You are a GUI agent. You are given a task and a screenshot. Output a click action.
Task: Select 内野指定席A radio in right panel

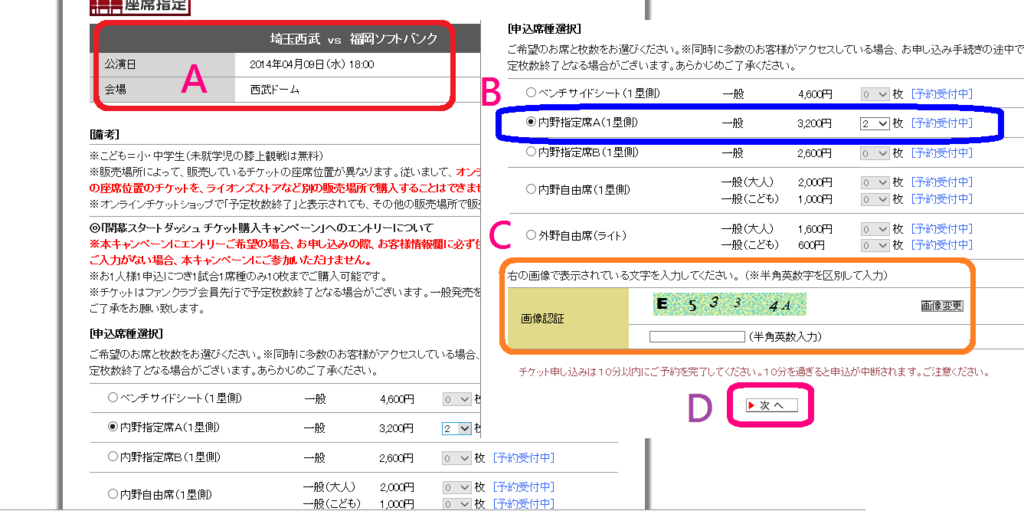[531, 122]
